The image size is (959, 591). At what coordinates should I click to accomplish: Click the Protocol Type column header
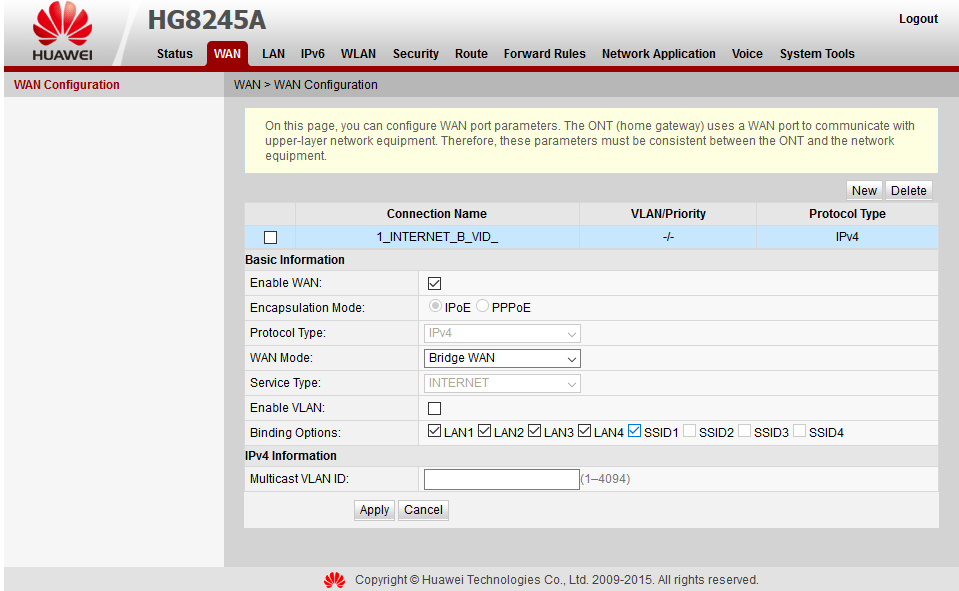(x=847, y=214)
